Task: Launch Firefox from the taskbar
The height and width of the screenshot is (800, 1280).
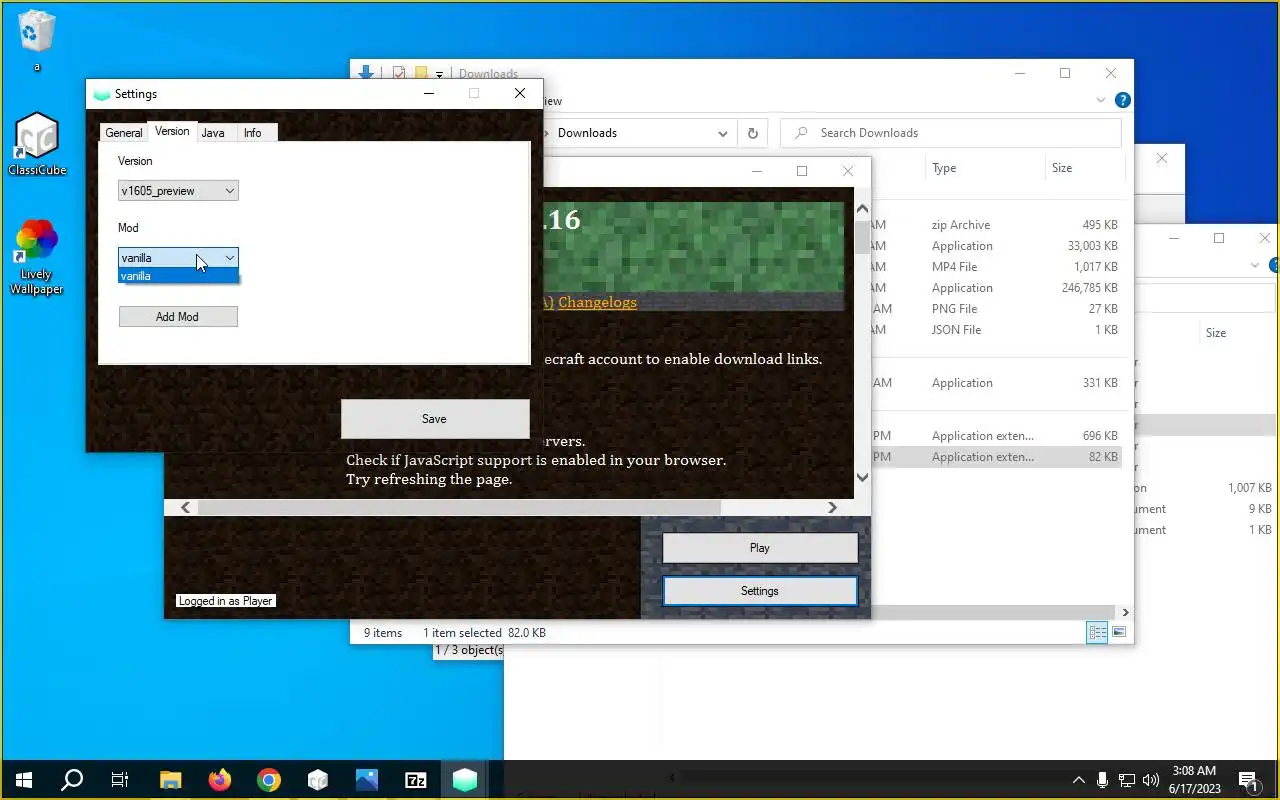Action: 219,780
